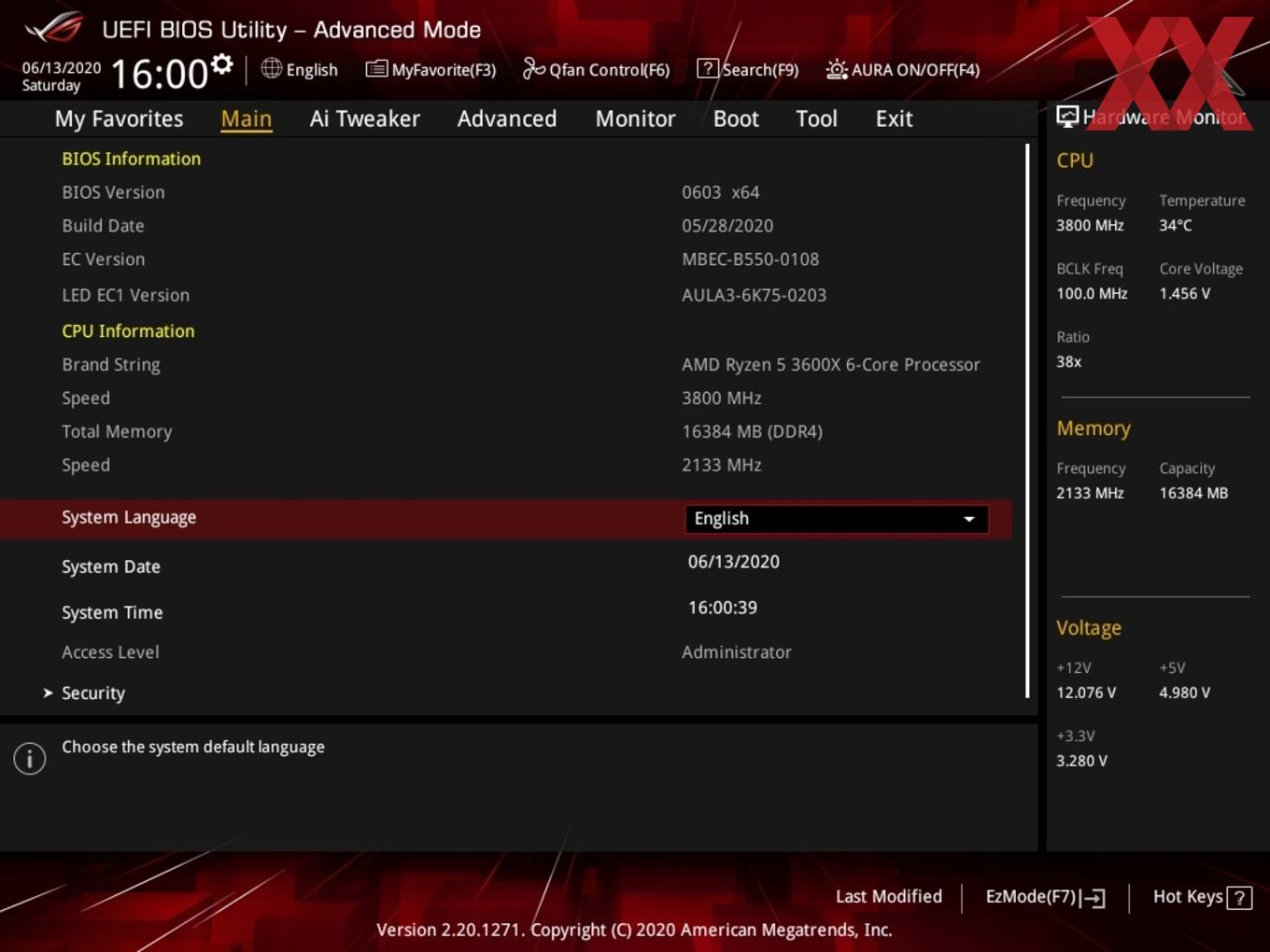This screenshot has width=1270, height=952.
Task: Click BCLK Freq 100.0 MHz reading
Action: point(1092,293)
